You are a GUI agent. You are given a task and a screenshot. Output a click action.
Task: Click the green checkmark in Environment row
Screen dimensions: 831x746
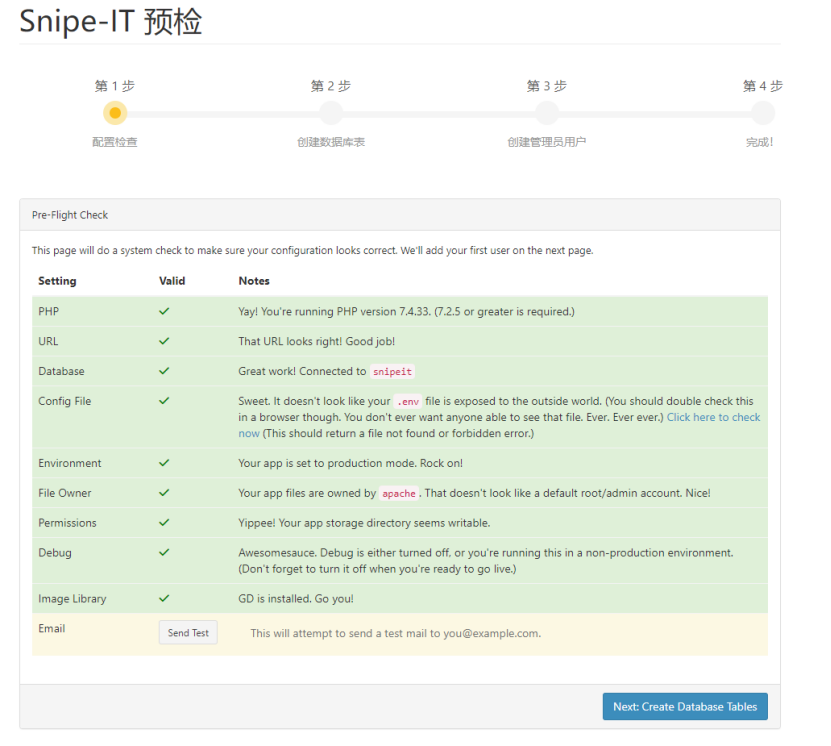164,463
